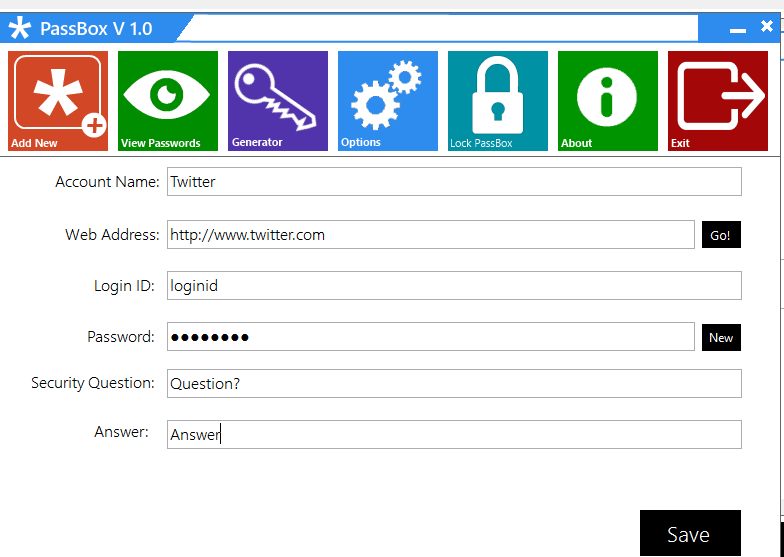Open the About info tile
The height and width of the screenshot is (557, 784).
(x=608, y=100)
